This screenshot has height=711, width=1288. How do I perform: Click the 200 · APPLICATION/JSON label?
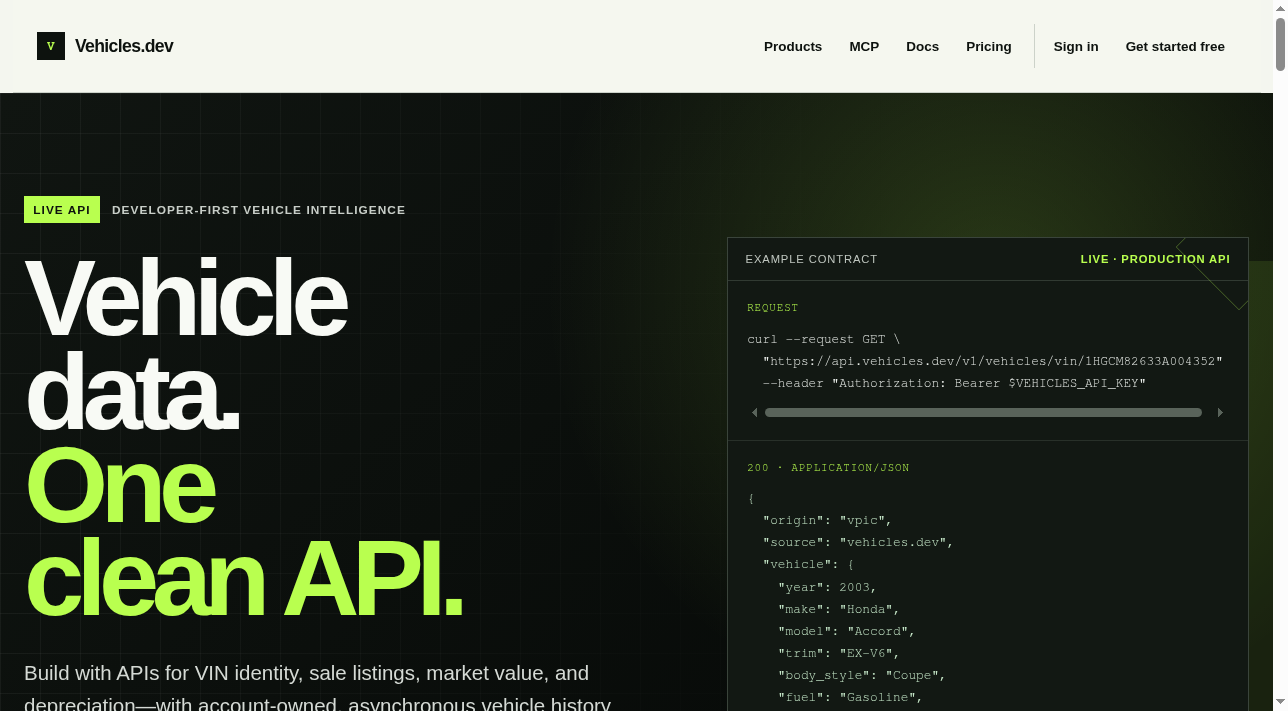[828, 468]
